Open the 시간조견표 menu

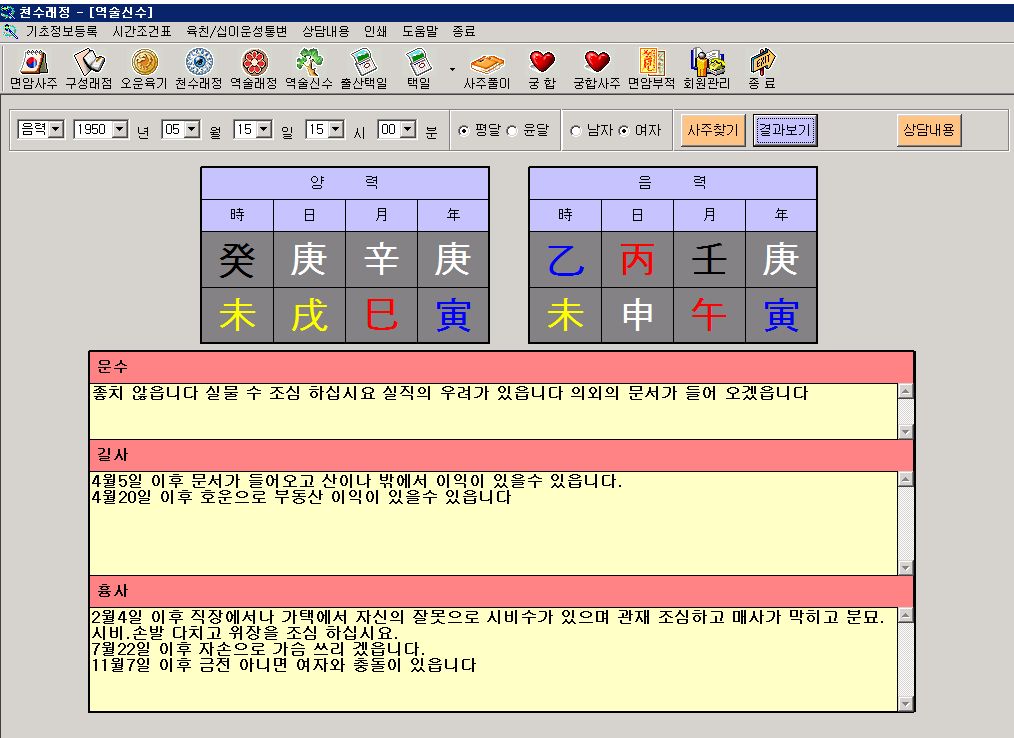[x=142, y=31]
